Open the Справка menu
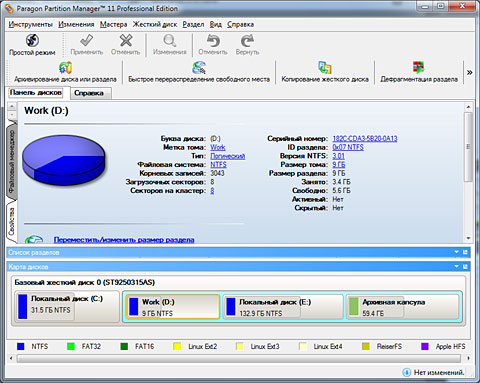The height and width of the screenshot is (383, 480). click(x=240, y=24)
